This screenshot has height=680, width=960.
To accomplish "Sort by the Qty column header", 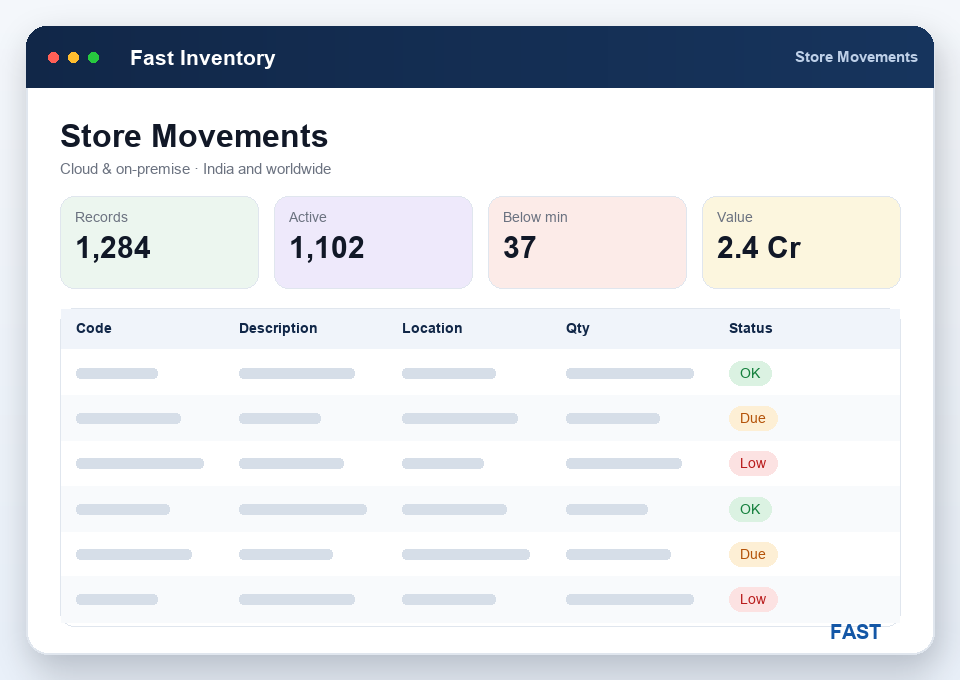I will pos(577,328).
